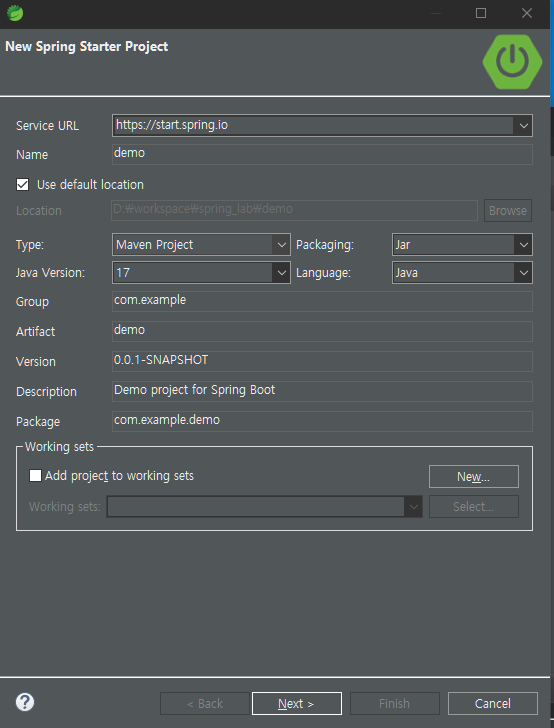Click the Type: label
This screenshot has width=554, height=728.
(x=30, y=245)
